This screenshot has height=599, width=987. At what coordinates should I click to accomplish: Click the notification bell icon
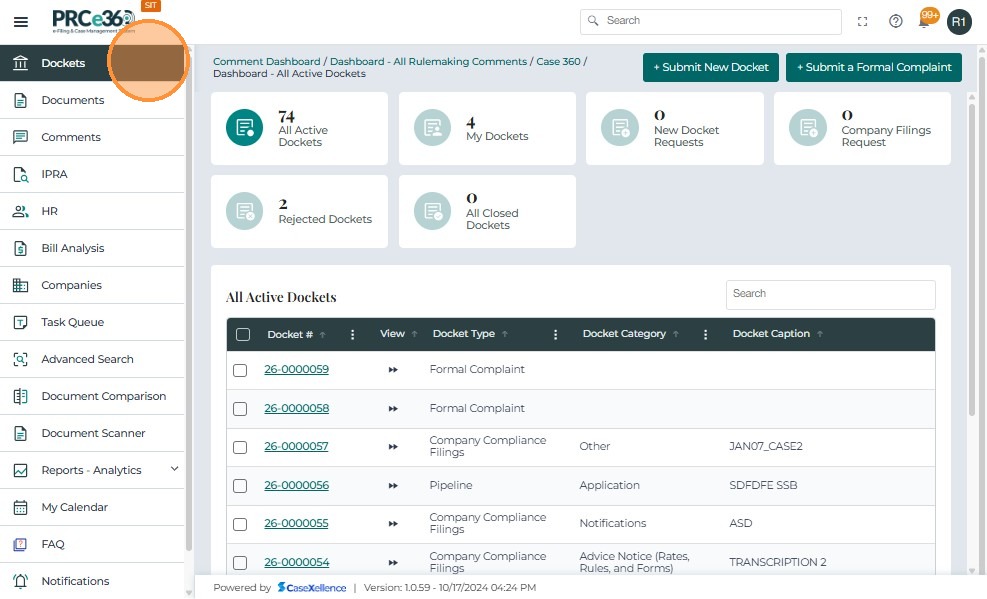tap(925, 22)
